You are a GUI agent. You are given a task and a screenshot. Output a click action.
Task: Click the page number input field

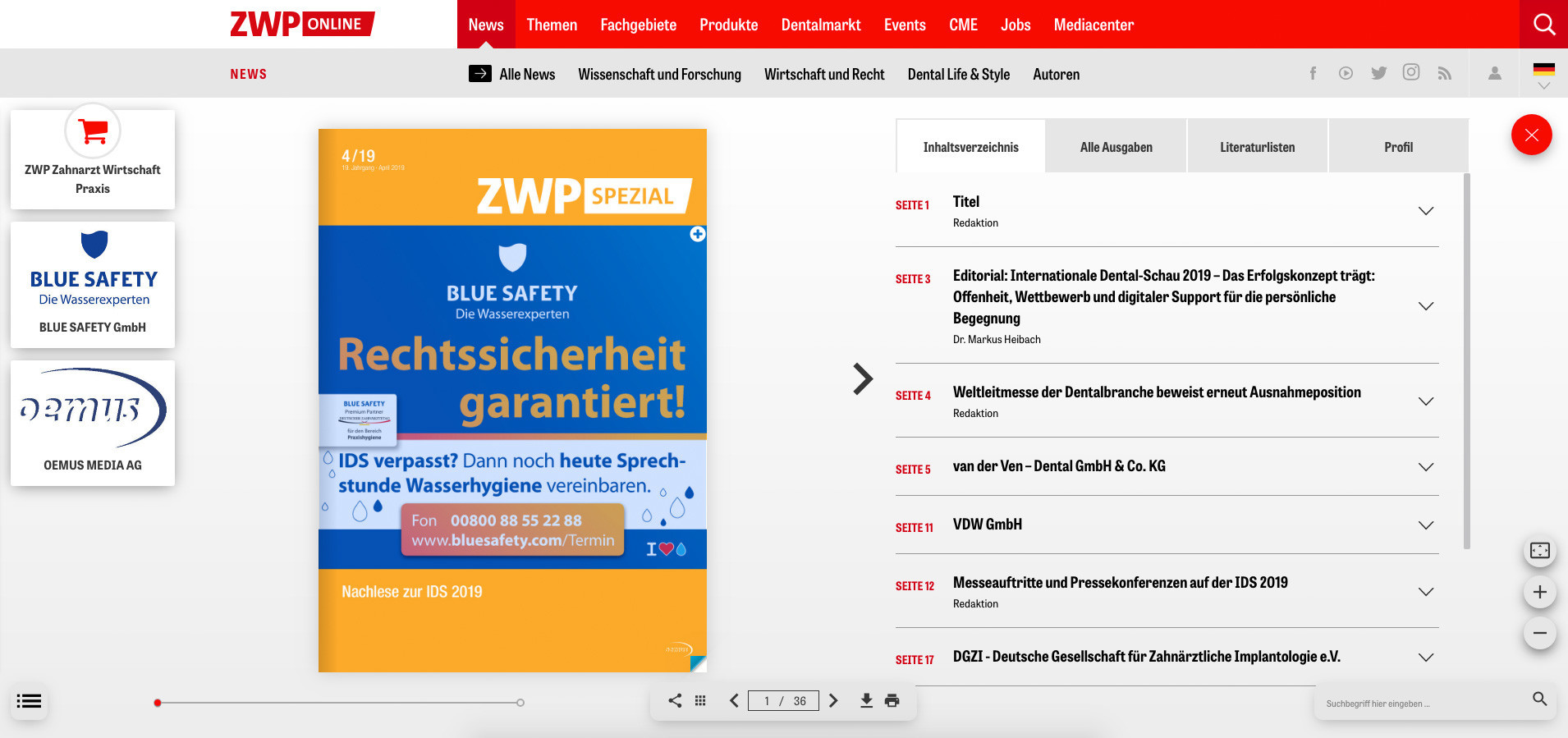click(x=783, y=700)
